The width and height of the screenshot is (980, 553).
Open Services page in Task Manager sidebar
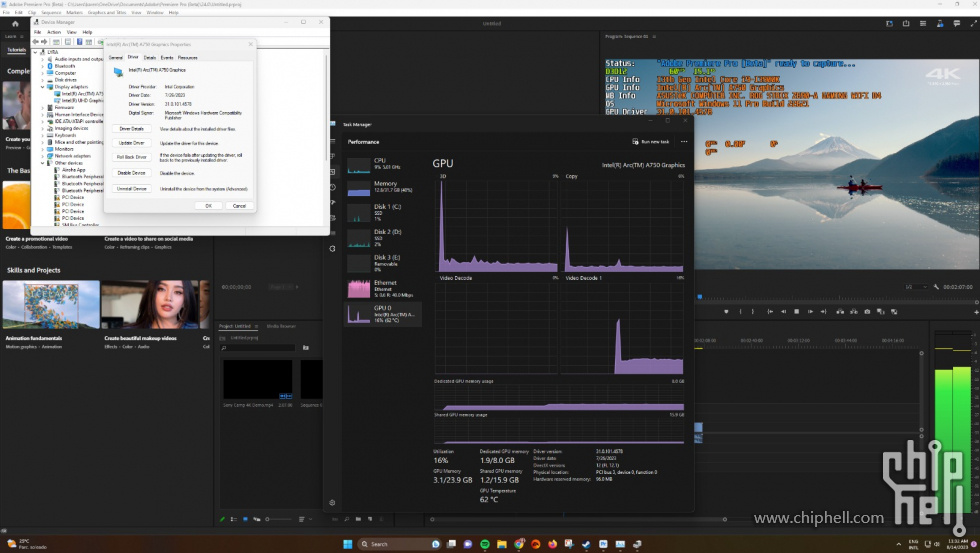point(332,248)
